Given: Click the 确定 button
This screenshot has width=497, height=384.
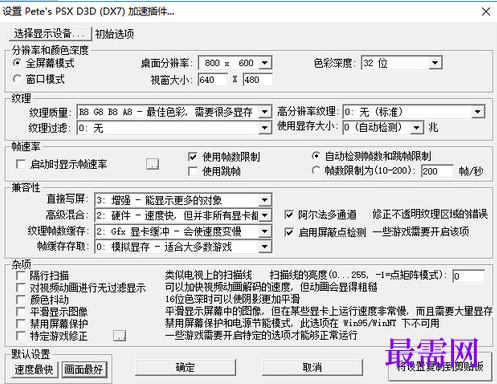Looking at the screenshot, I should coord(185,367).
